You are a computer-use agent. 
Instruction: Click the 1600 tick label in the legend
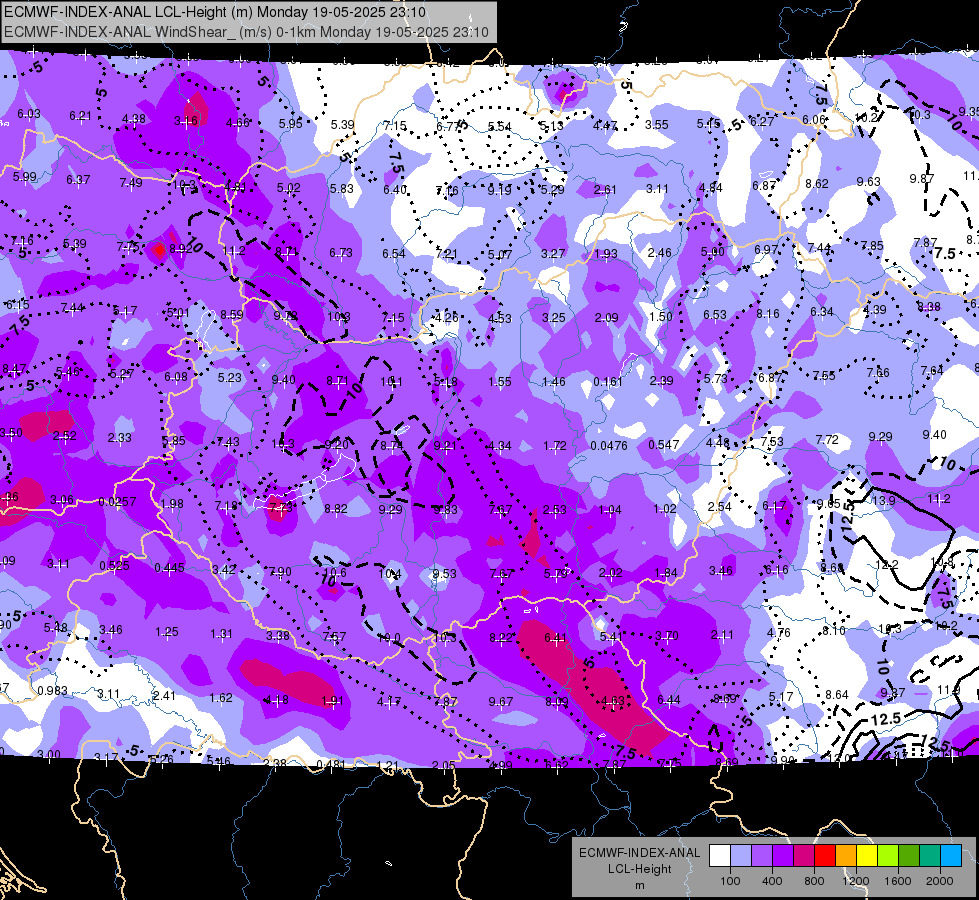(x=898, y=881)
